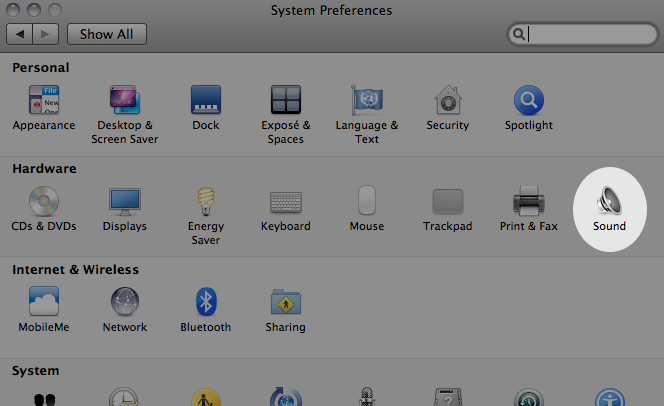Click the Internet & Wireless heading
Screen dimensions: 664x406
[x=75, y=270]
